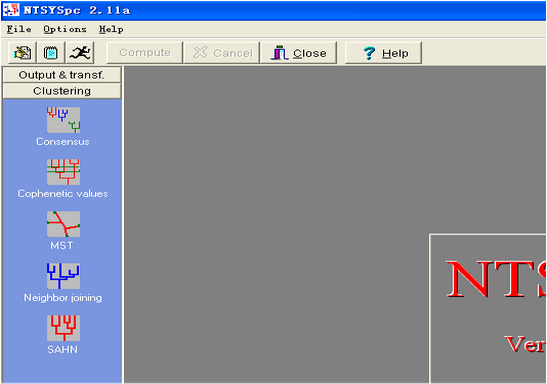This screenshot has height=384, width=547.
Task: Collapse the Clustering panel header
Action: [x=62, y=91]
